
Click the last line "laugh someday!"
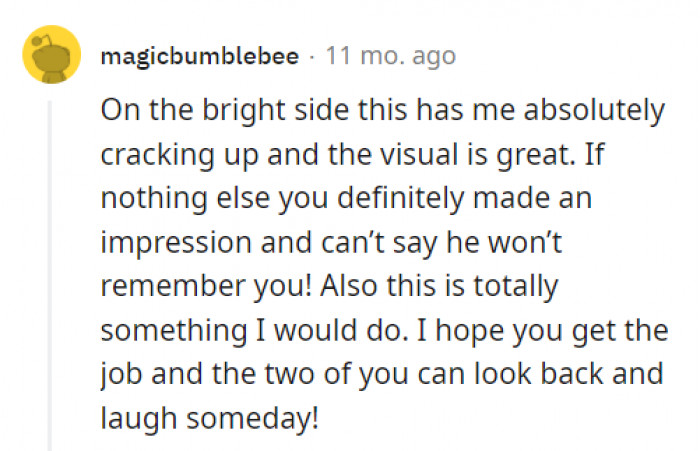(209, 416)
